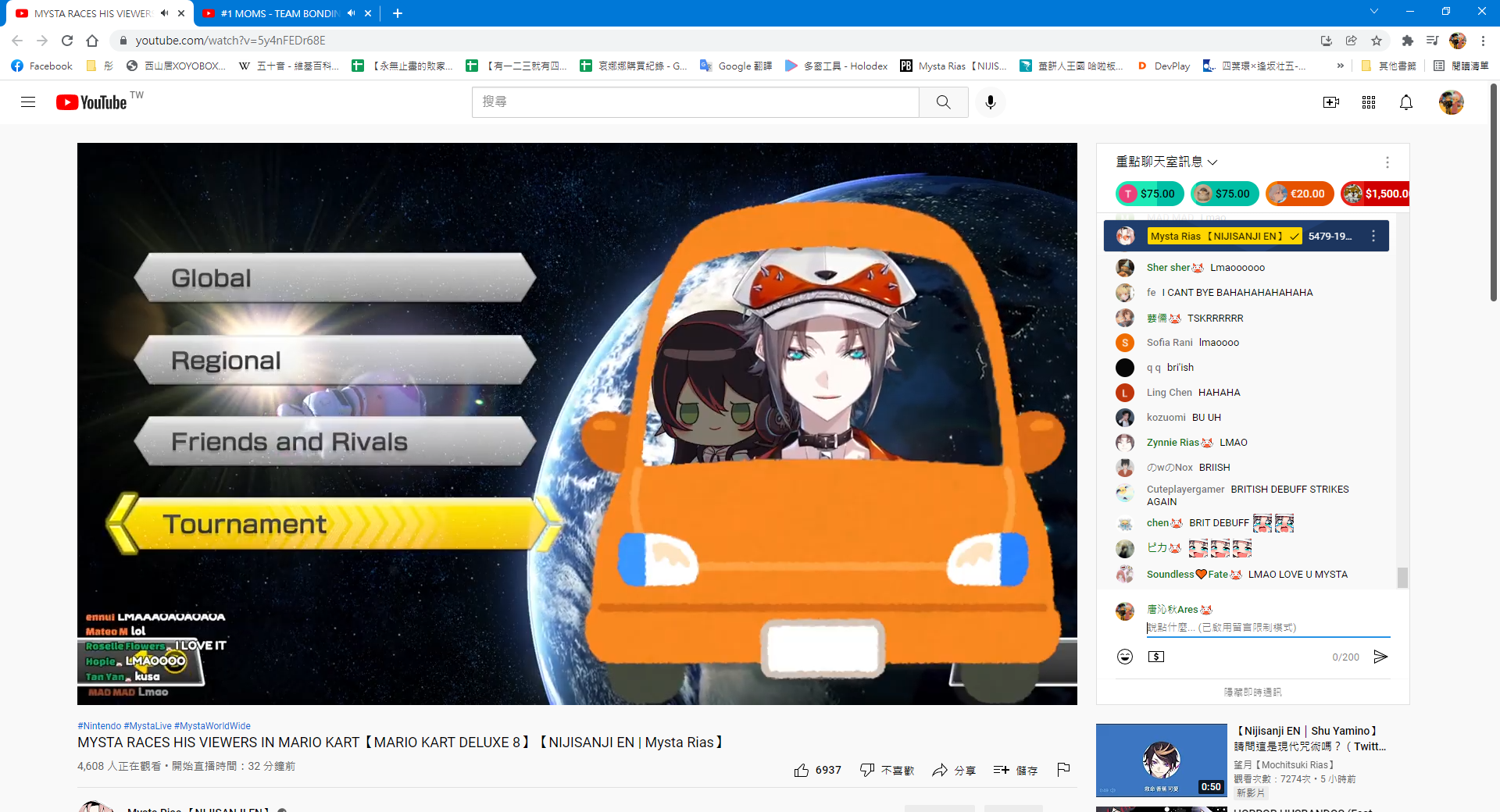Open the notifications bell
Viewport: 1500px width, 812px height.
coord(1406,102)
